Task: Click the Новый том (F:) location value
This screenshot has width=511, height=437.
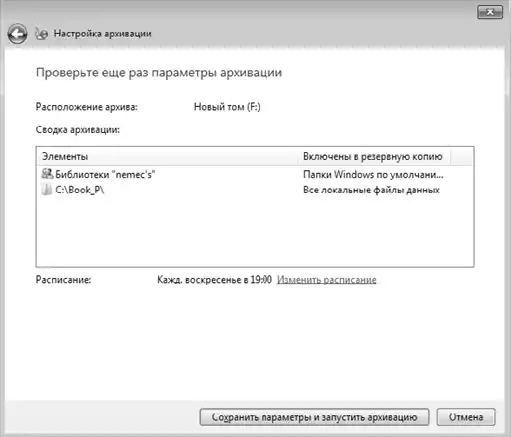Action: coord(227,107)
